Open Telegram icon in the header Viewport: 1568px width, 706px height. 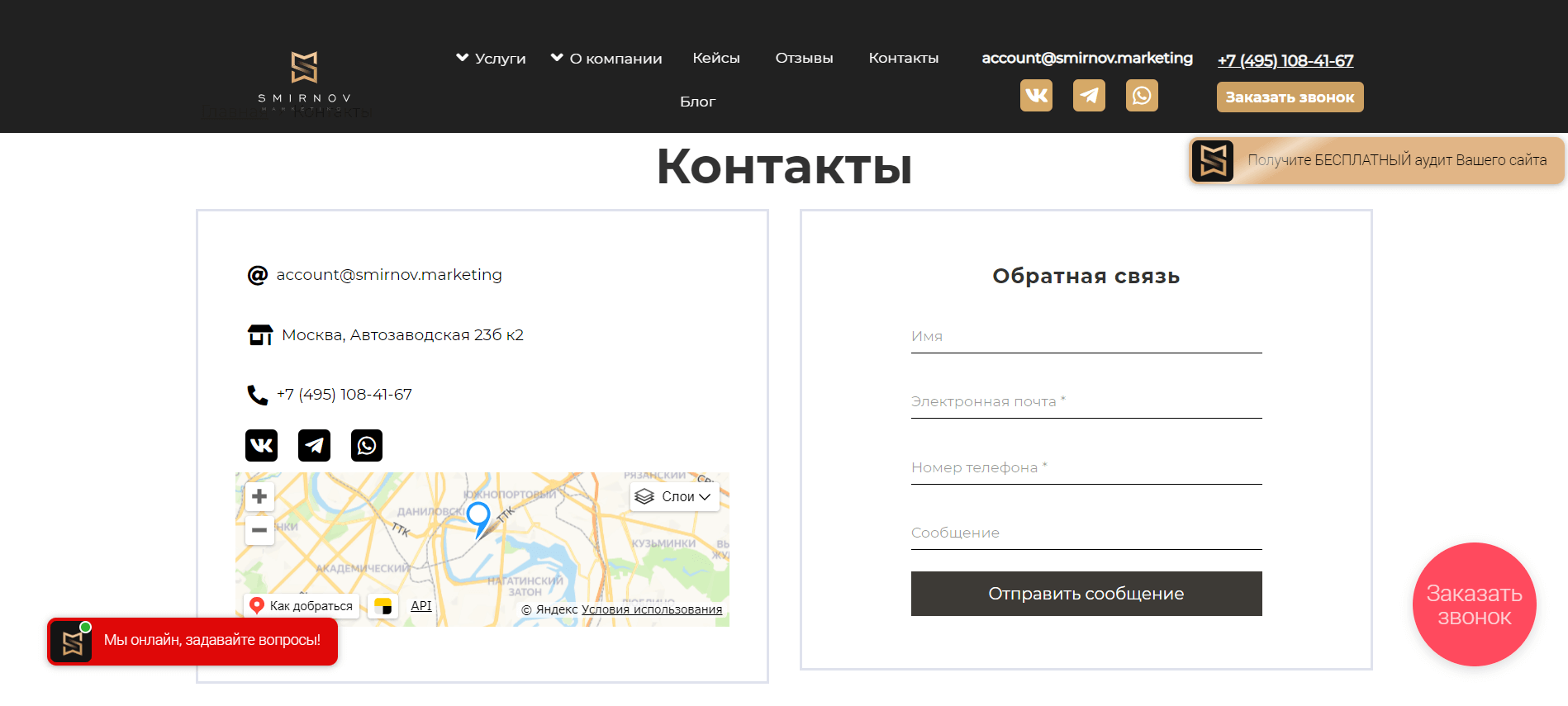pos(1089,96)
